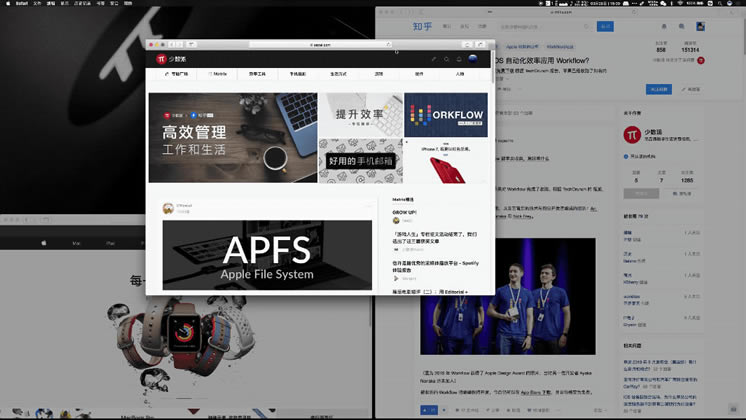
Task: Open the WORKFLOW banner tile
Action: (446, 115)
